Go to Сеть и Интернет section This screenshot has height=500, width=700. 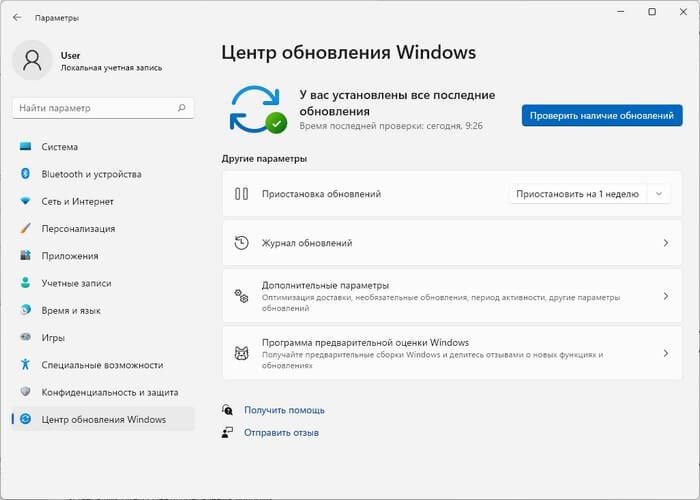[x=103, y=201]
